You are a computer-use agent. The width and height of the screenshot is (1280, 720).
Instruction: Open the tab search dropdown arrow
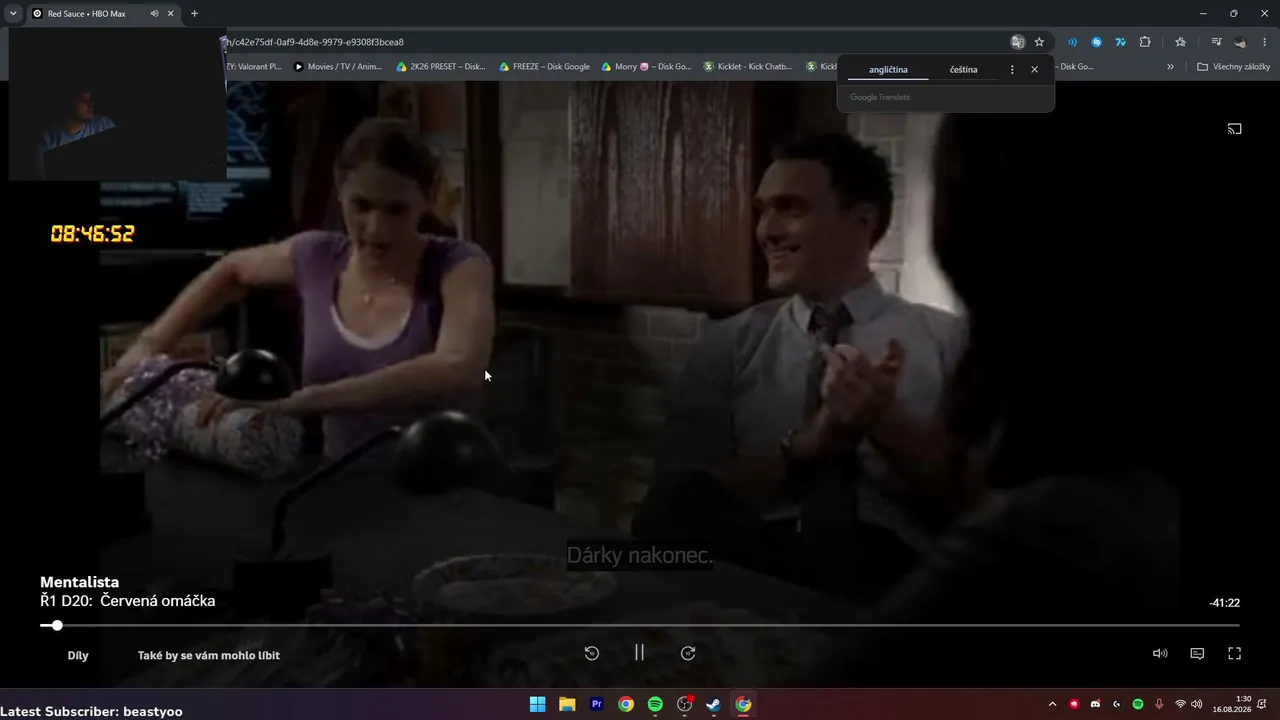coord(13,14)
